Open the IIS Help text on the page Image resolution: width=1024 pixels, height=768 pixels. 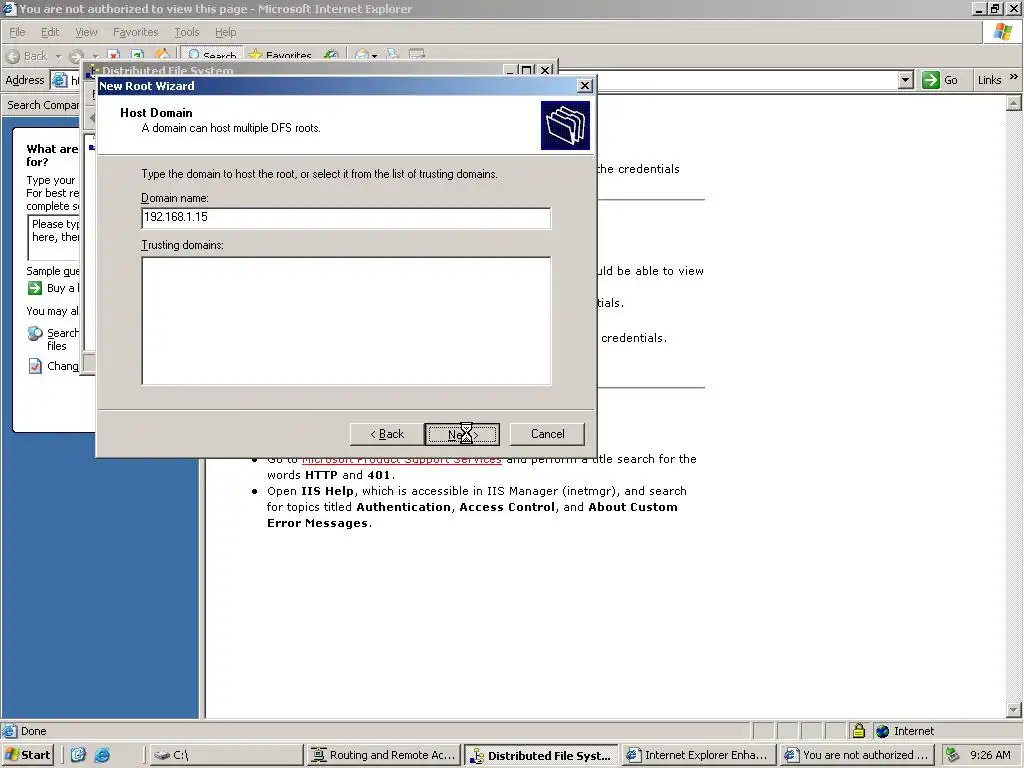coord(327,491)
